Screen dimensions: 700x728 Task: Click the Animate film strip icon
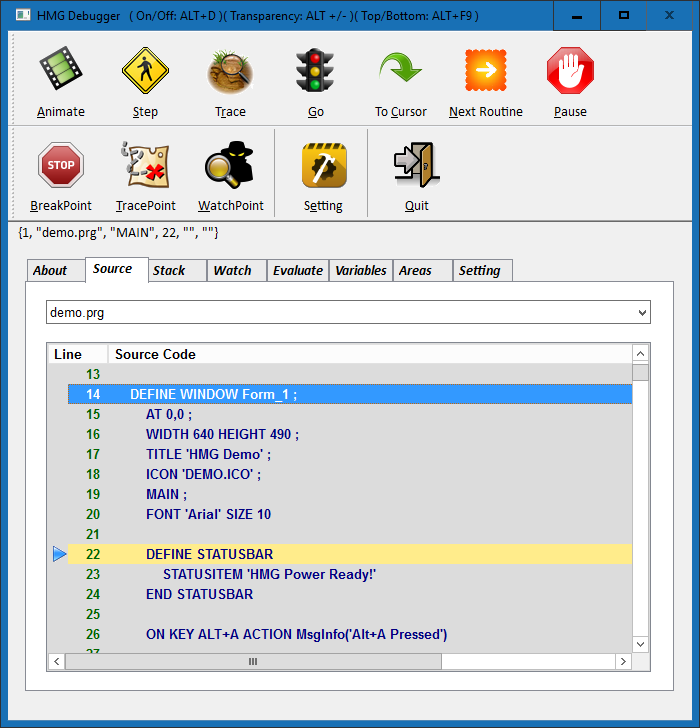(x=60, y=72)
